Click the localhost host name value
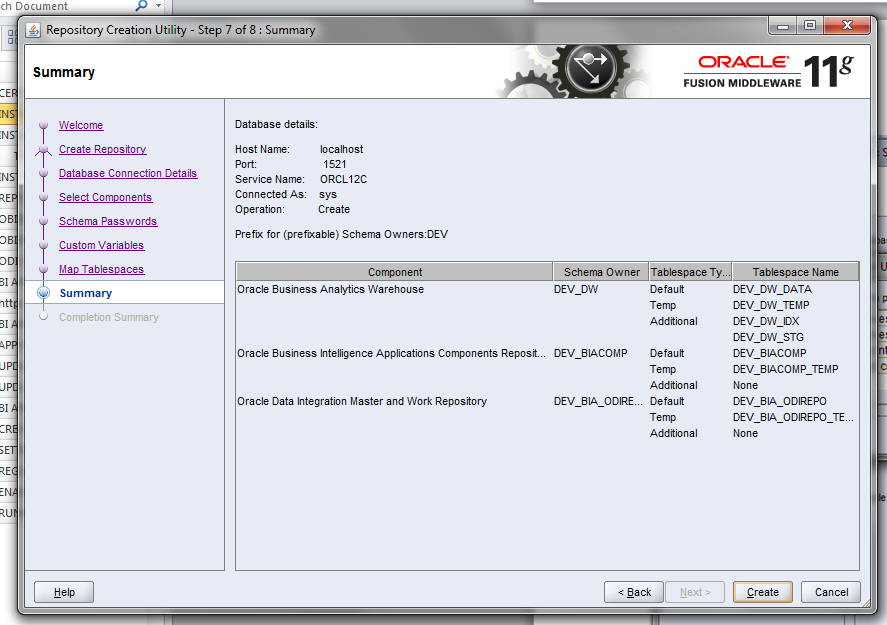This screenshot has height=625, width=887. pyautogui.click(x=342, y=149)
